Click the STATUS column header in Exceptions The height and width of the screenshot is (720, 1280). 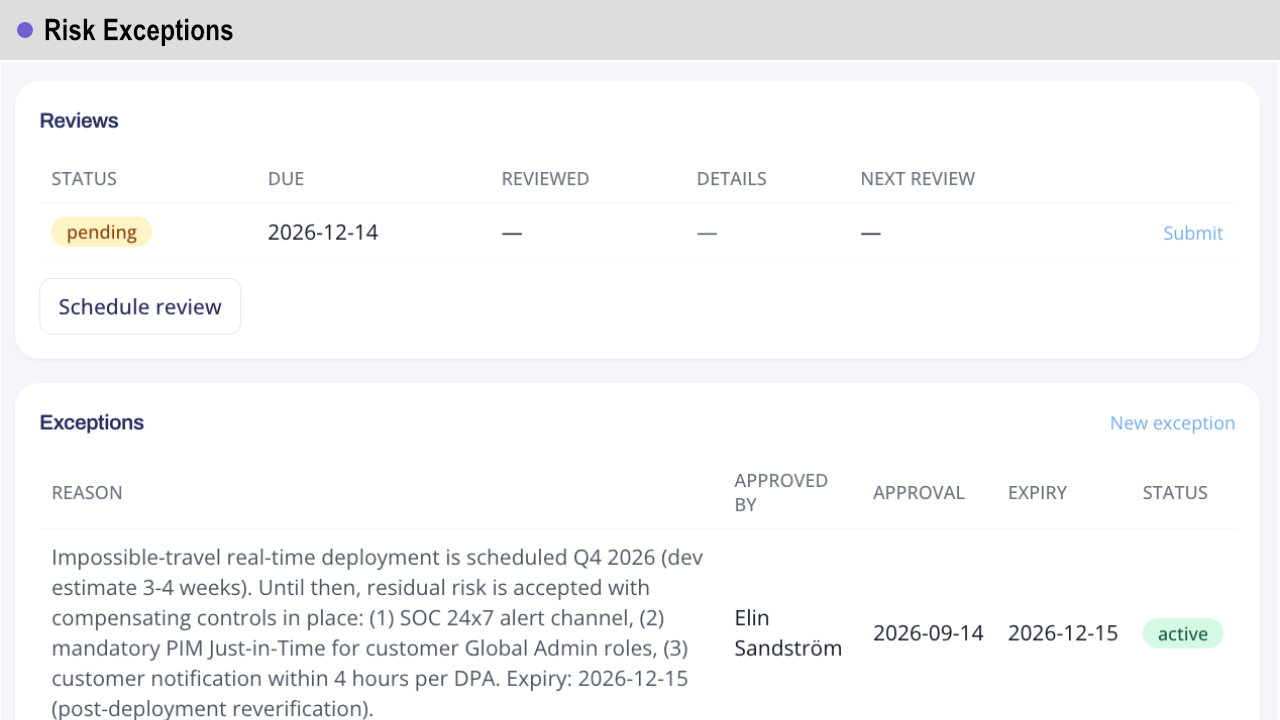1175,493
